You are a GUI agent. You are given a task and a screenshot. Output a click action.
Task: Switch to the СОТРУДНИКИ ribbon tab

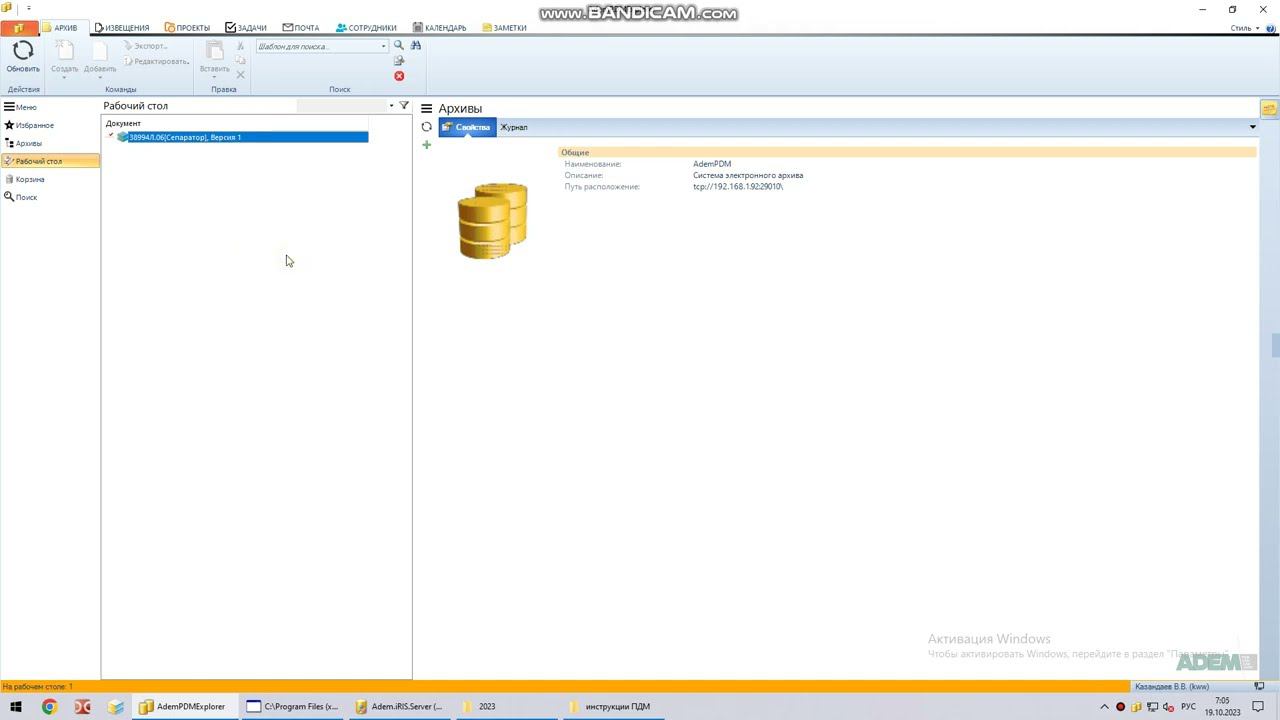pos(366,28)
